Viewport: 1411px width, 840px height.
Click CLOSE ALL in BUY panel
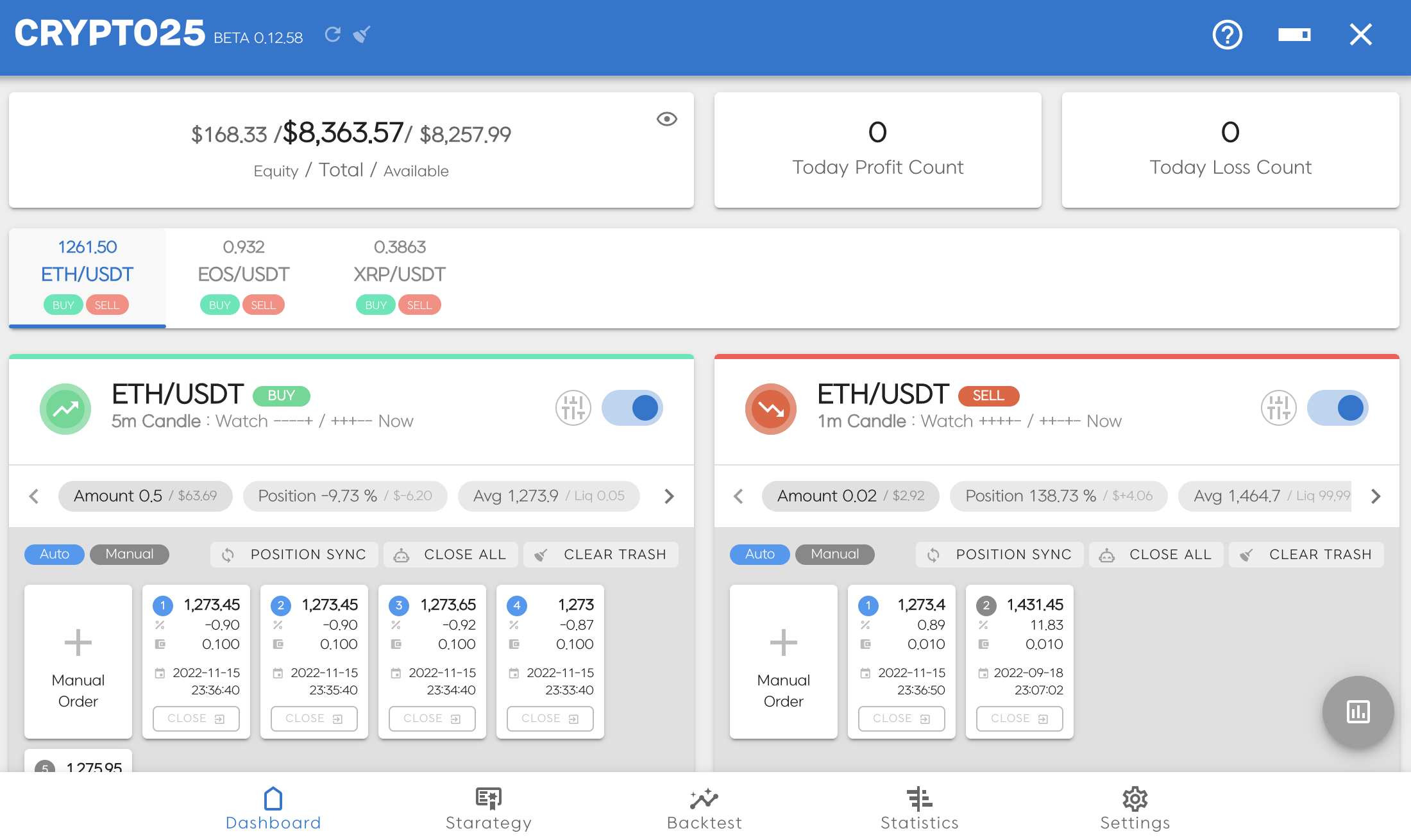[451, 555]
